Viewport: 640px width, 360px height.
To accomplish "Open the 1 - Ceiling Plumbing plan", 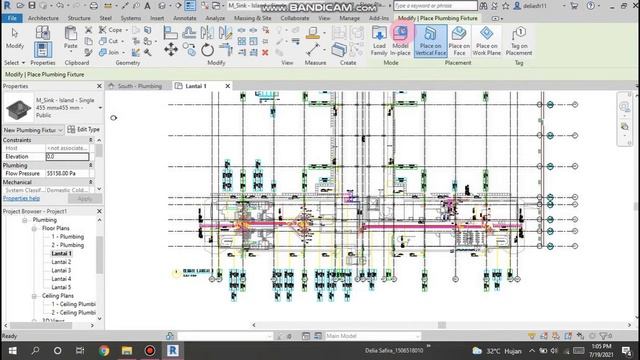I will (x=73, y=304).
